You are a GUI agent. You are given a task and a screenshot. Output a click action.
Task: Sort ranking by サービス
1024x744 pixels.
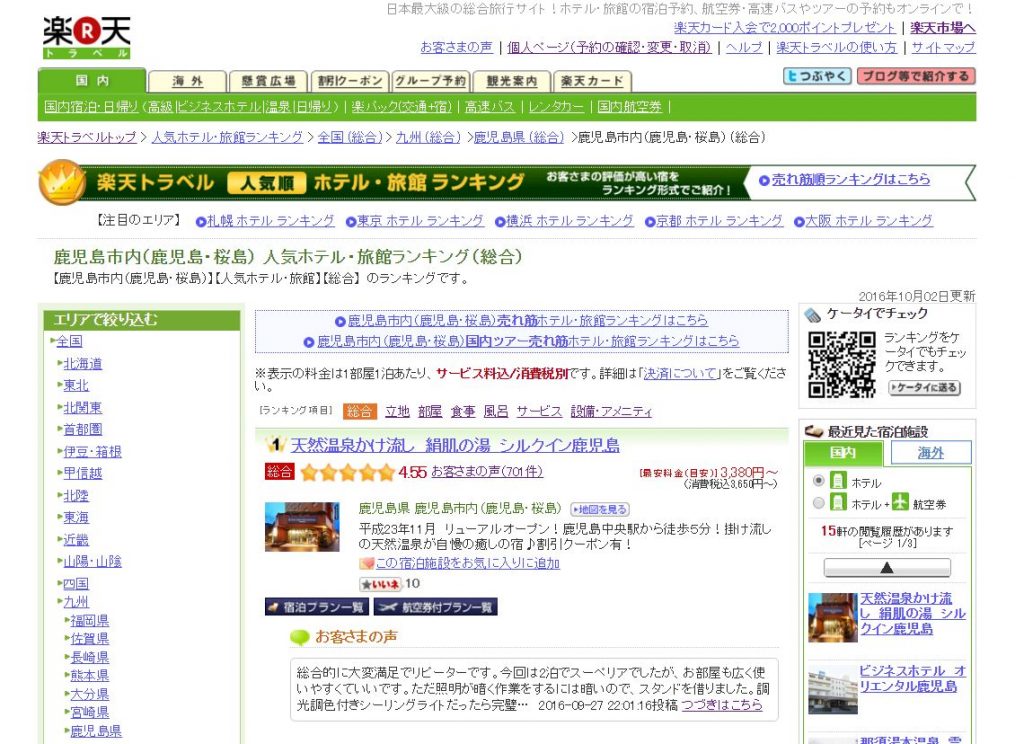[539, 411]
